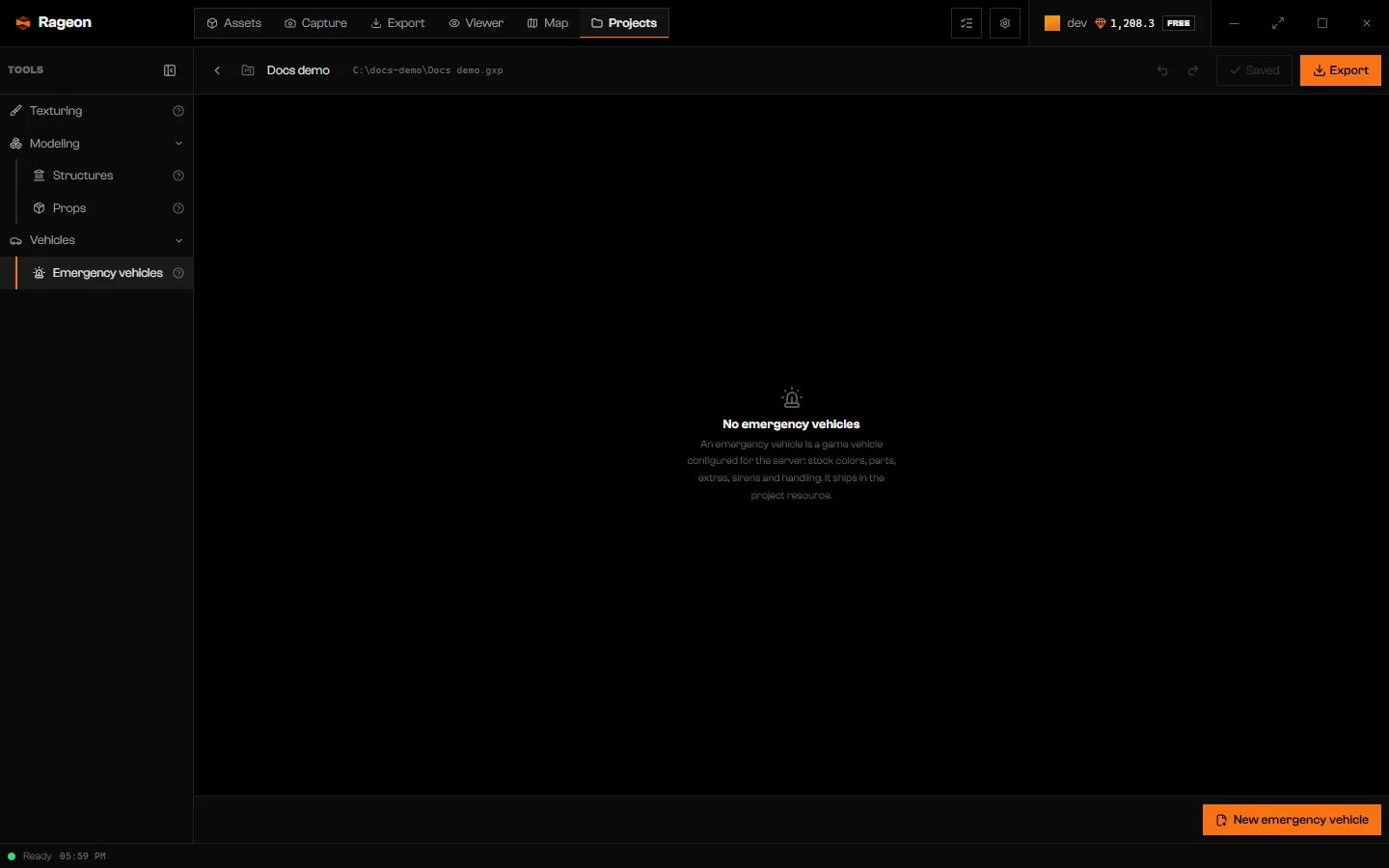Image resolution: width=1389 pixels, height=868 pixels.
Task: Click the FREE plan badge
Action: [x=1179, y=23]
